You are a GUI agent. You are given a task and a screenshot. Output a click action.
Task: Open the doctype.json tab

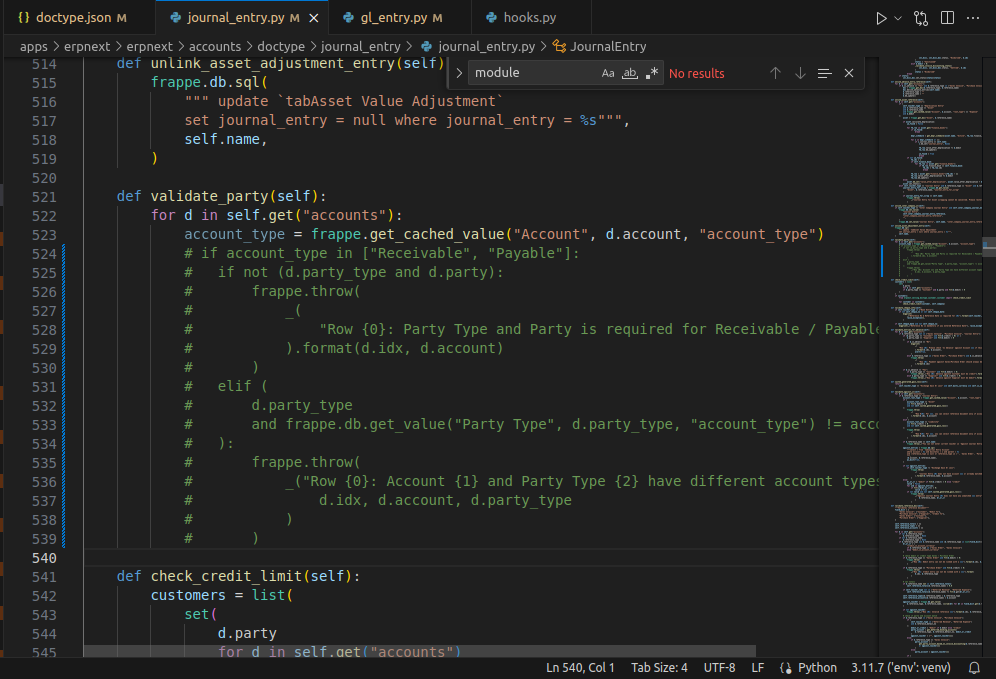(72, 18)
